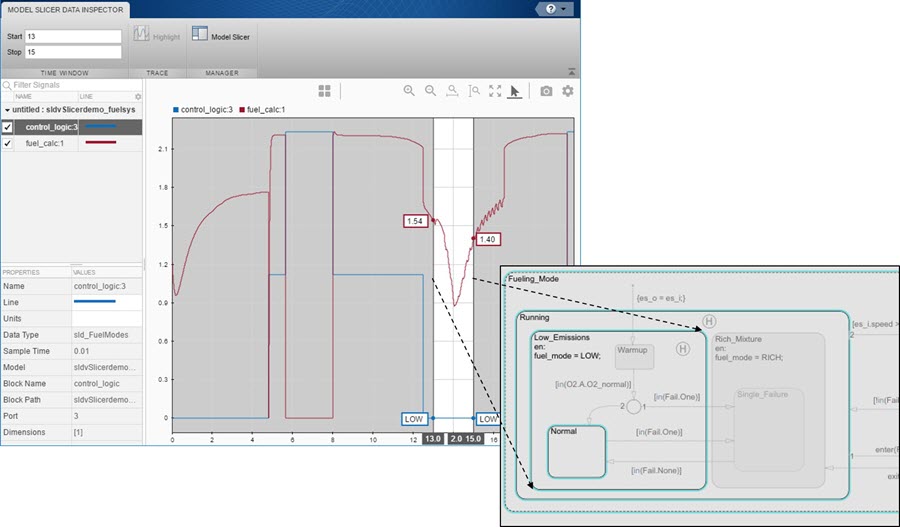The width and height of the screenshot is (900, 527).
Task: Take a plot snapshot with camera icon
Action: pyautogui.click(x=546, y=91)
